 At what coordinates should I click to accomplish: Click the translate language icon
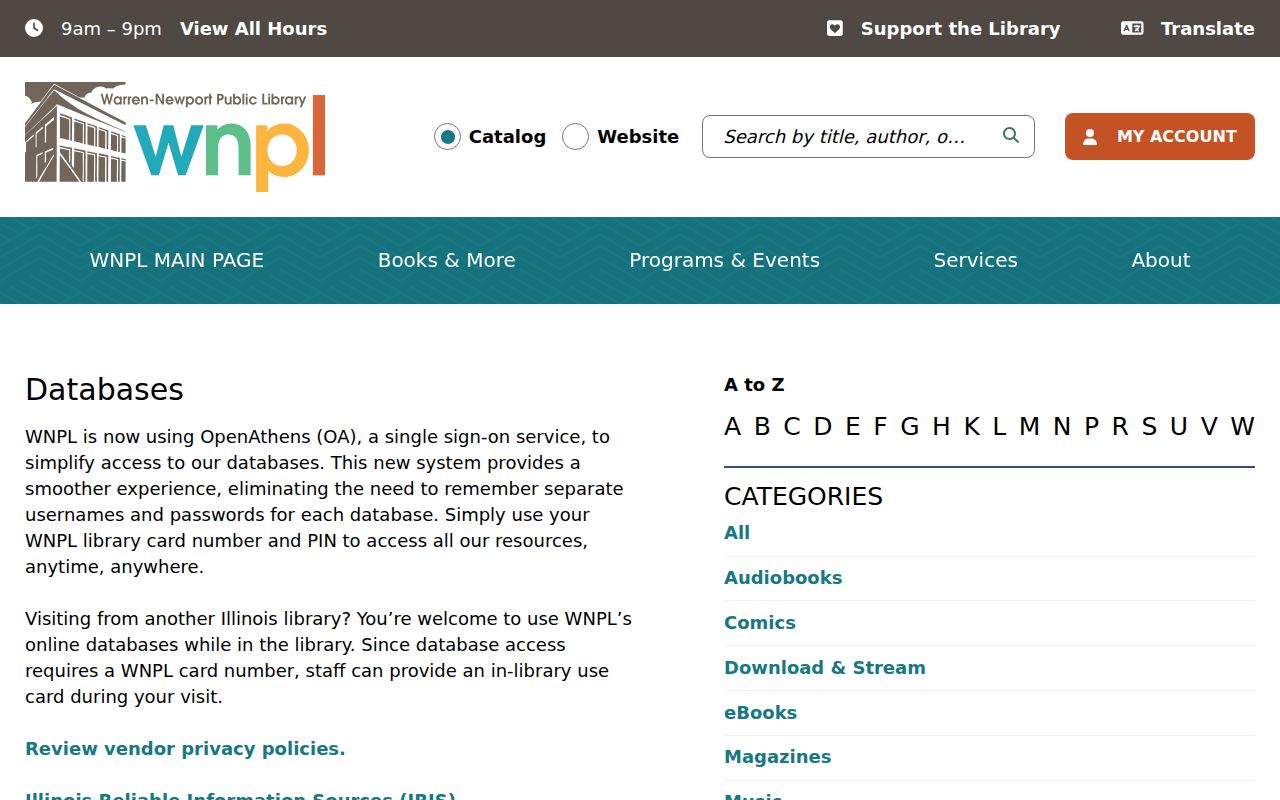coord(1132,28)
